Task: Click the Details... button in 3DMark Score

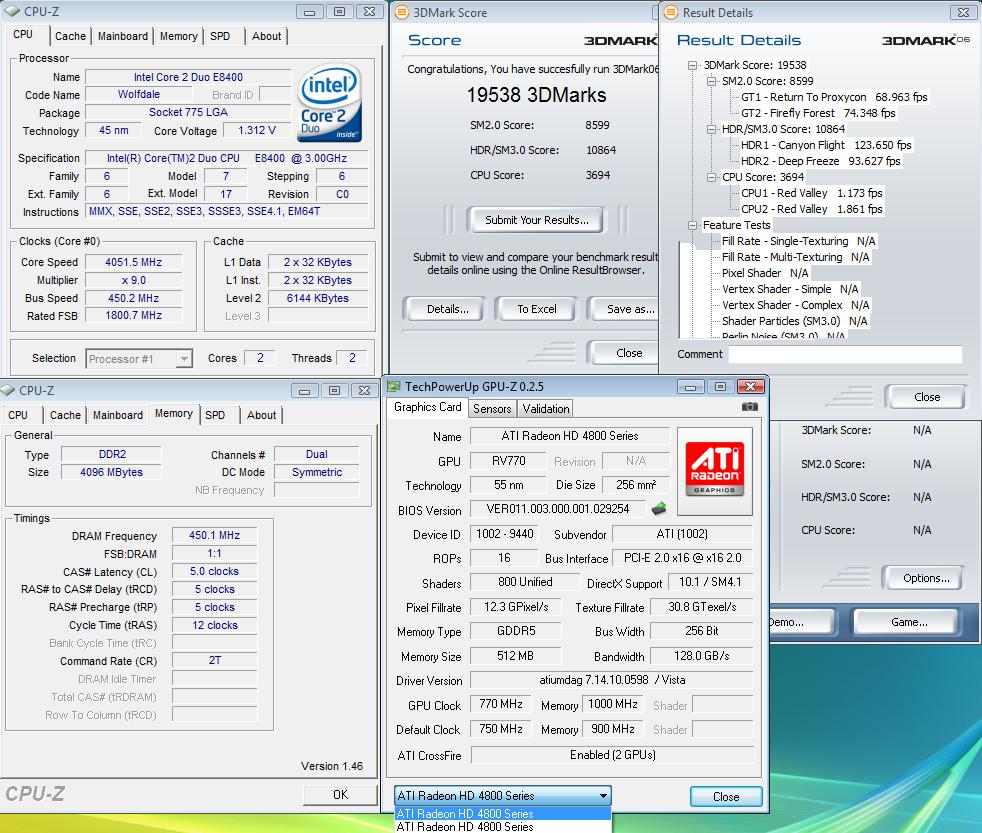Action: (448, 309)
